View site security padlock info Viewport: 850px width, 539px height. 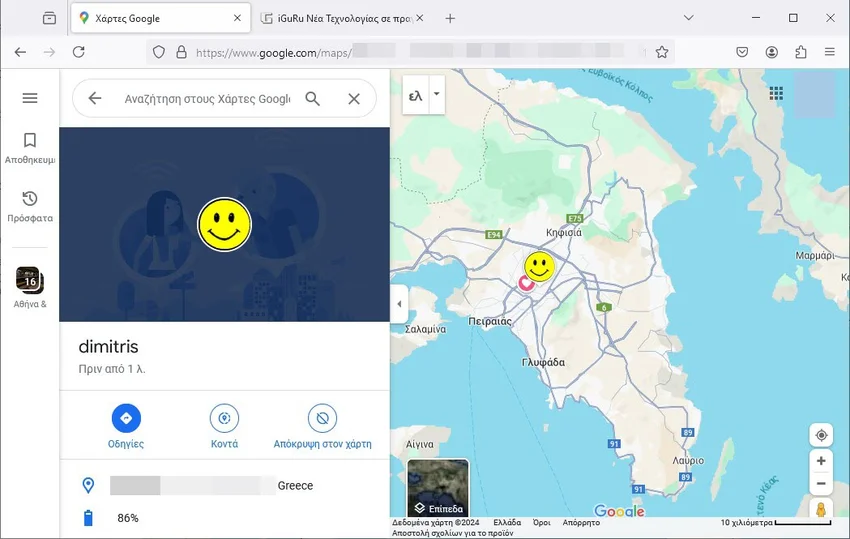tap(181, 52)
